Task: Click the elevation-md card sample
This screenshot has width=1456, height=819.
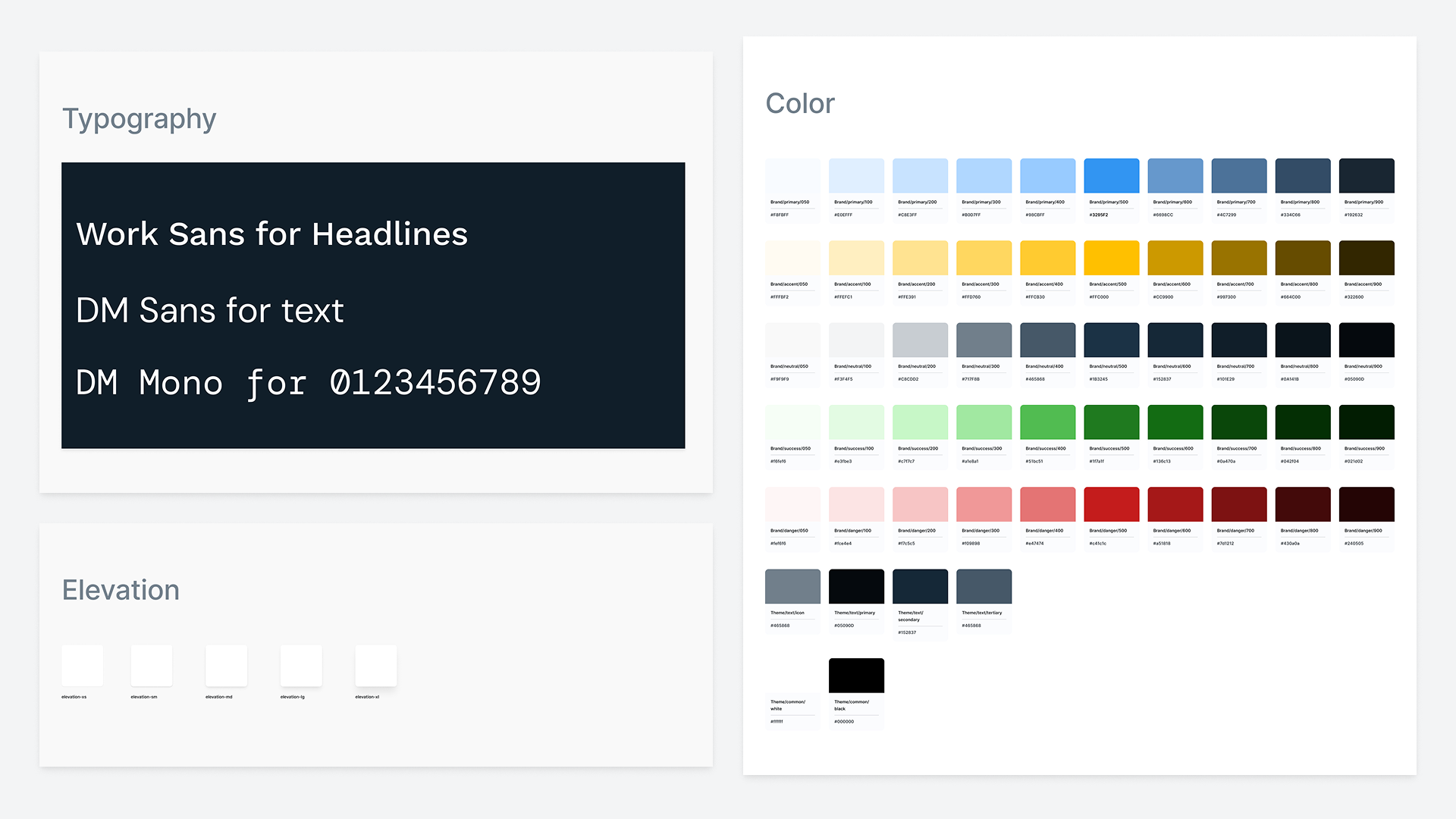Action: [x=226, y=666]
